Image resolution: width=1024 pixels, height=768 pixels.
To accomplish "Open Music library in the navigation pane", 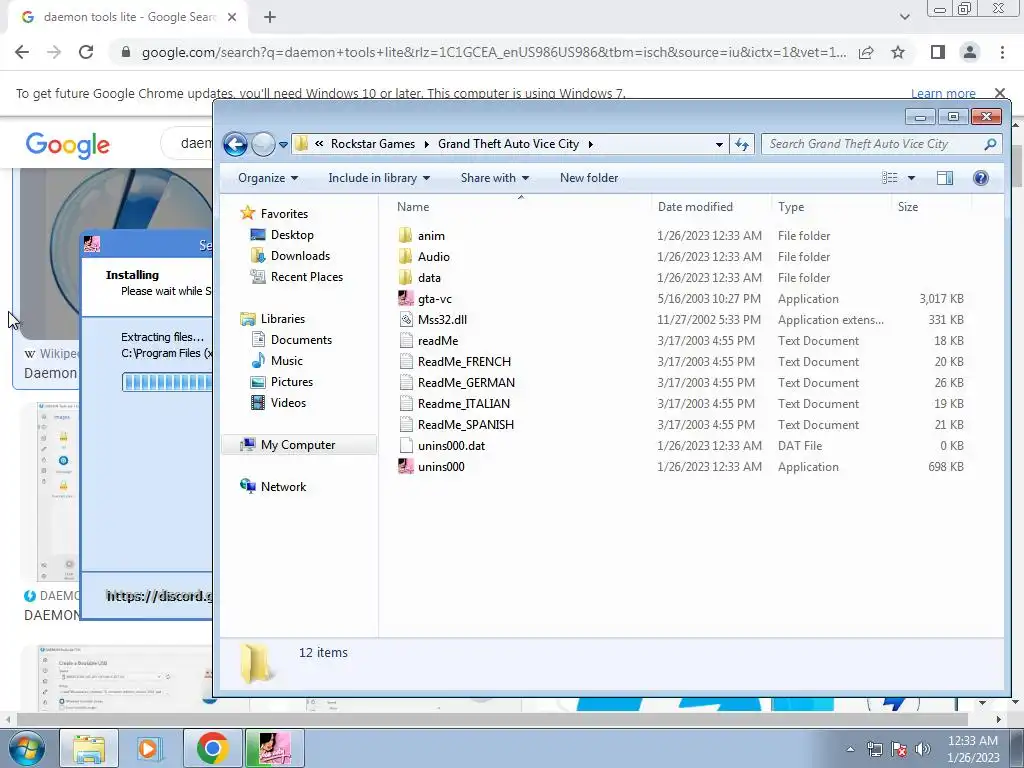I will (x=287, y=360).
